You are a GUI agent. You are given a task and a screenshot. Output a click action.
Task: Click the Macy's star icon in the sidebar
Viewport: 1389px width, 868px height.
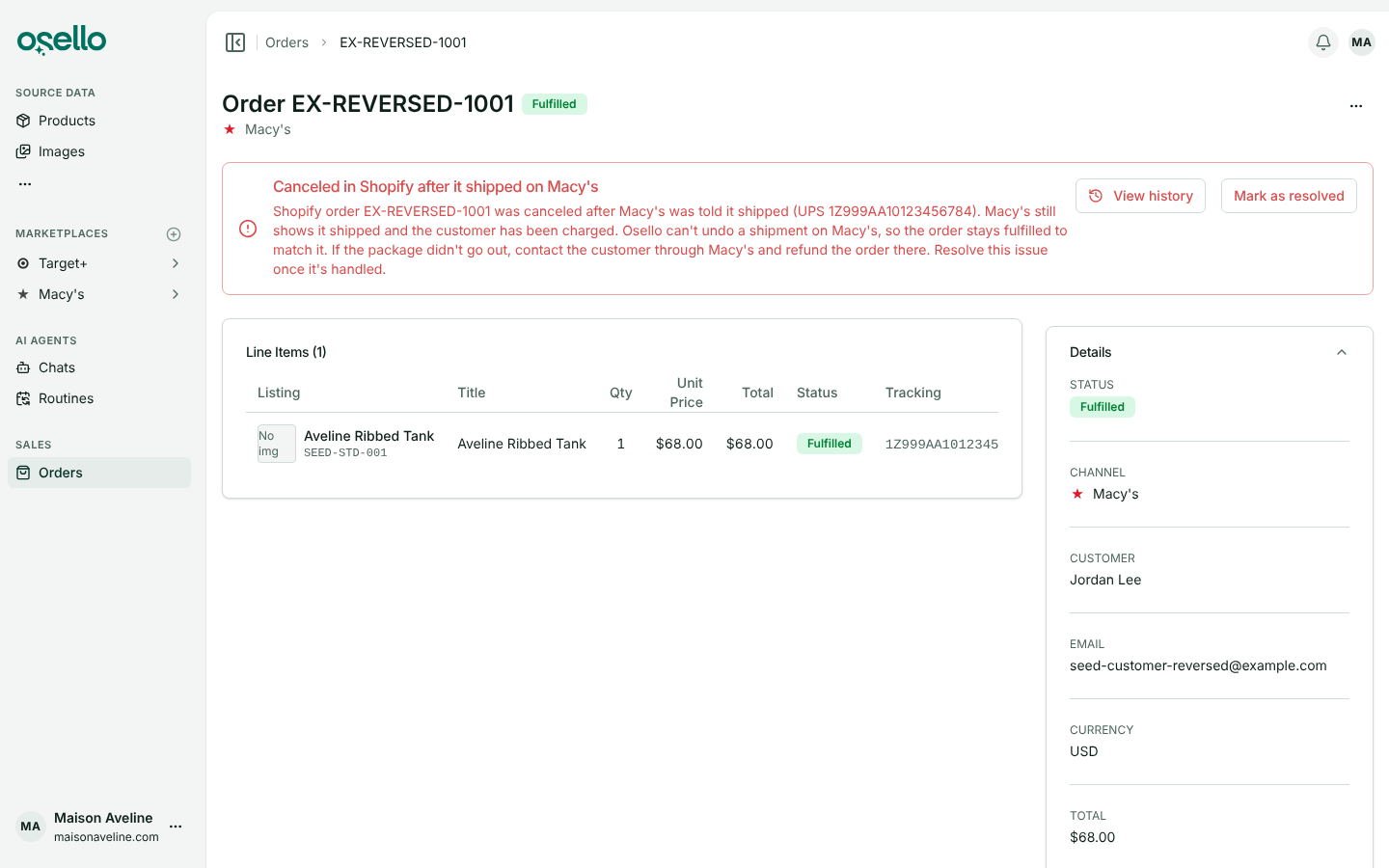coord(23,294)
